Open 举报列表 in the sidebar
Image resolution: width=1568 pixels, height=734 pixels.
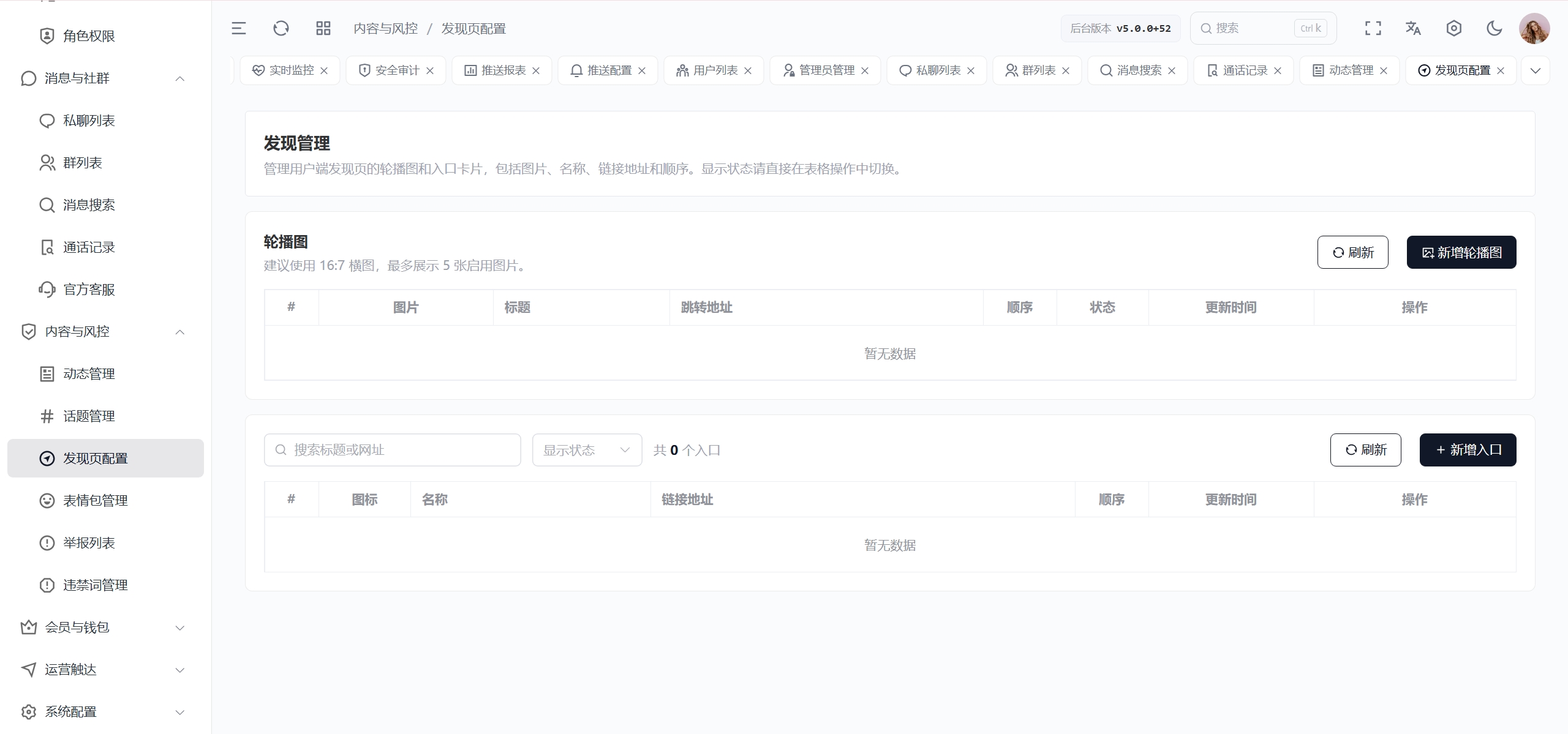(x=105, y=543)
